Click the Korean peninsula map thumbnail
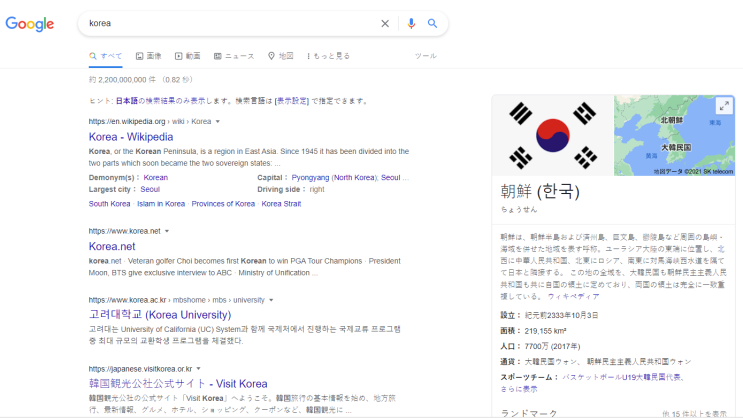This screenshot has width=743, height=418. pyautogui.click(x=674, y=136)
